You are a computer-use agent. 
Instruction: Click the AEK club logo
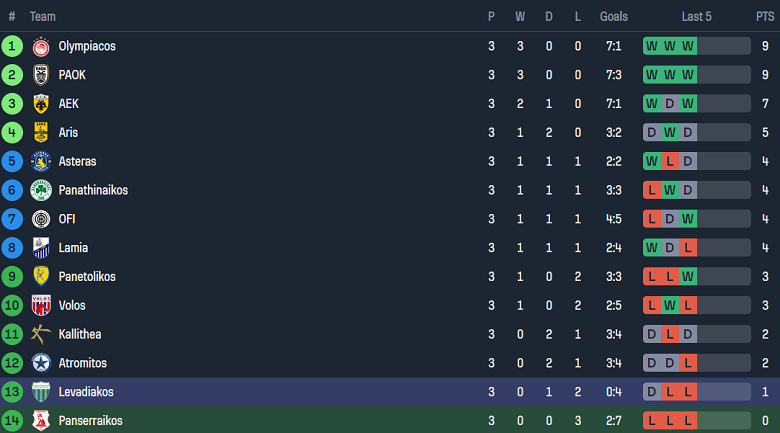pos(41,104)
